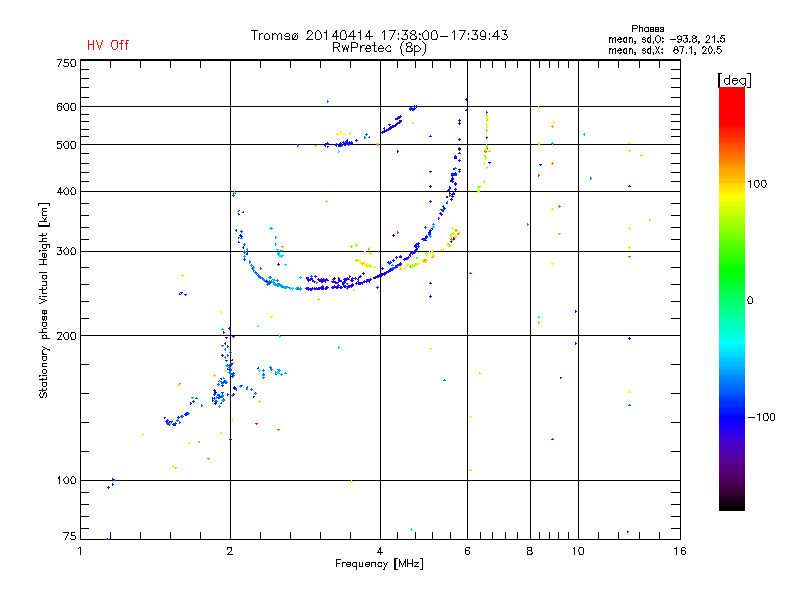The image size is (800, 600).
Task: Click the 'RwPretec (8p)' subtitle
Action: 379,48
